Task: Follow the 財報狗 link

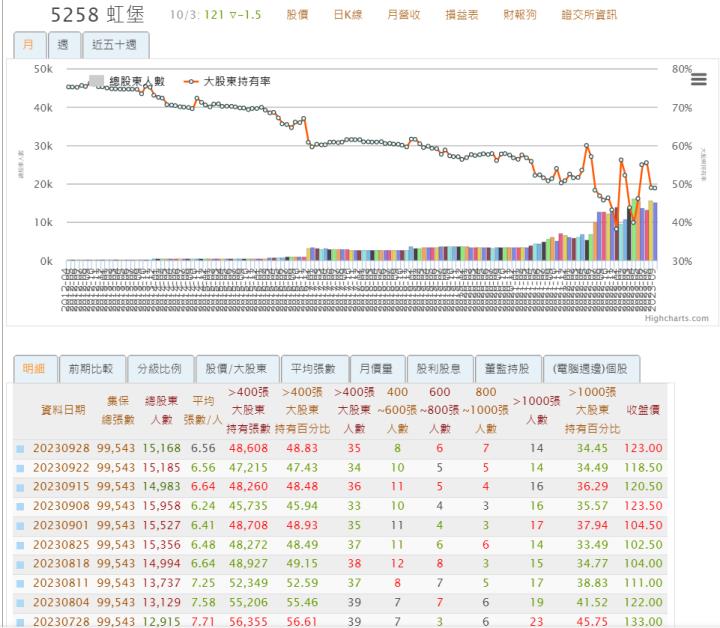Action: 520,15
